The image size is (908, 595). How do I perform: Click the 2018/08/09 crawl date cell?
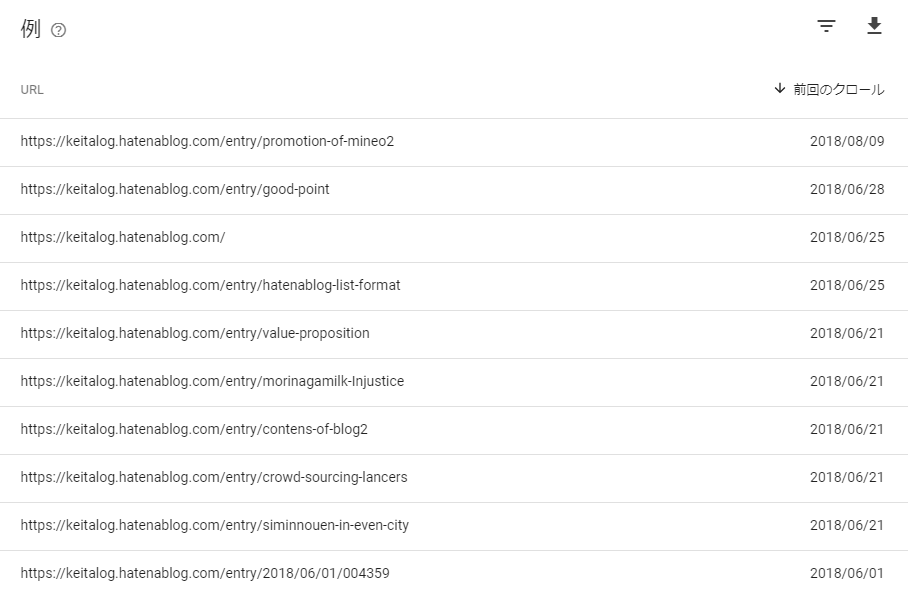[847, 141]
